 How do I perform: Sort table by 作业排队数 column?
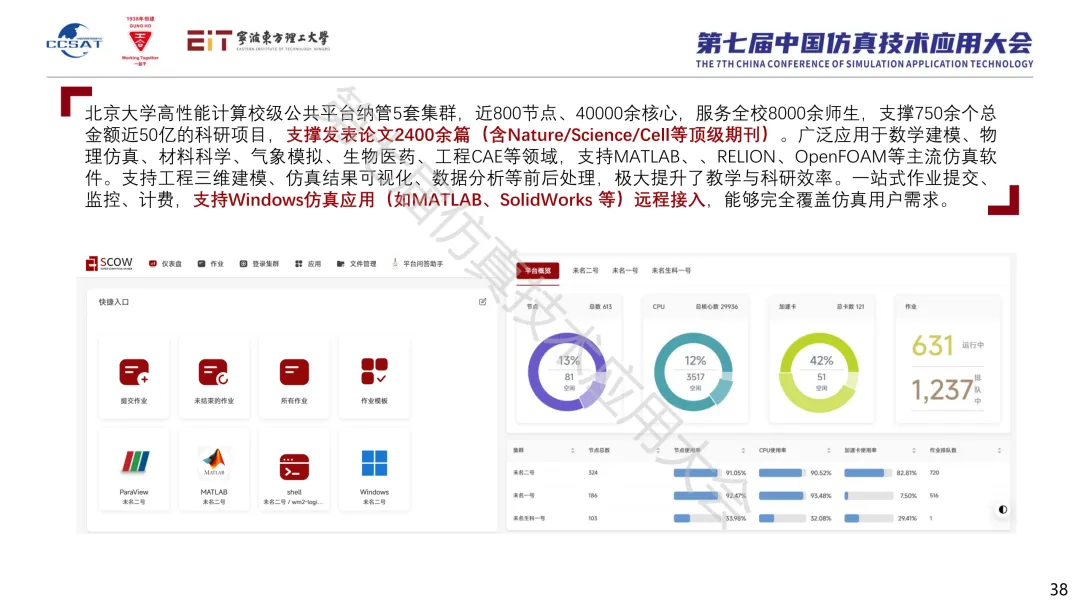coord(999,450)
